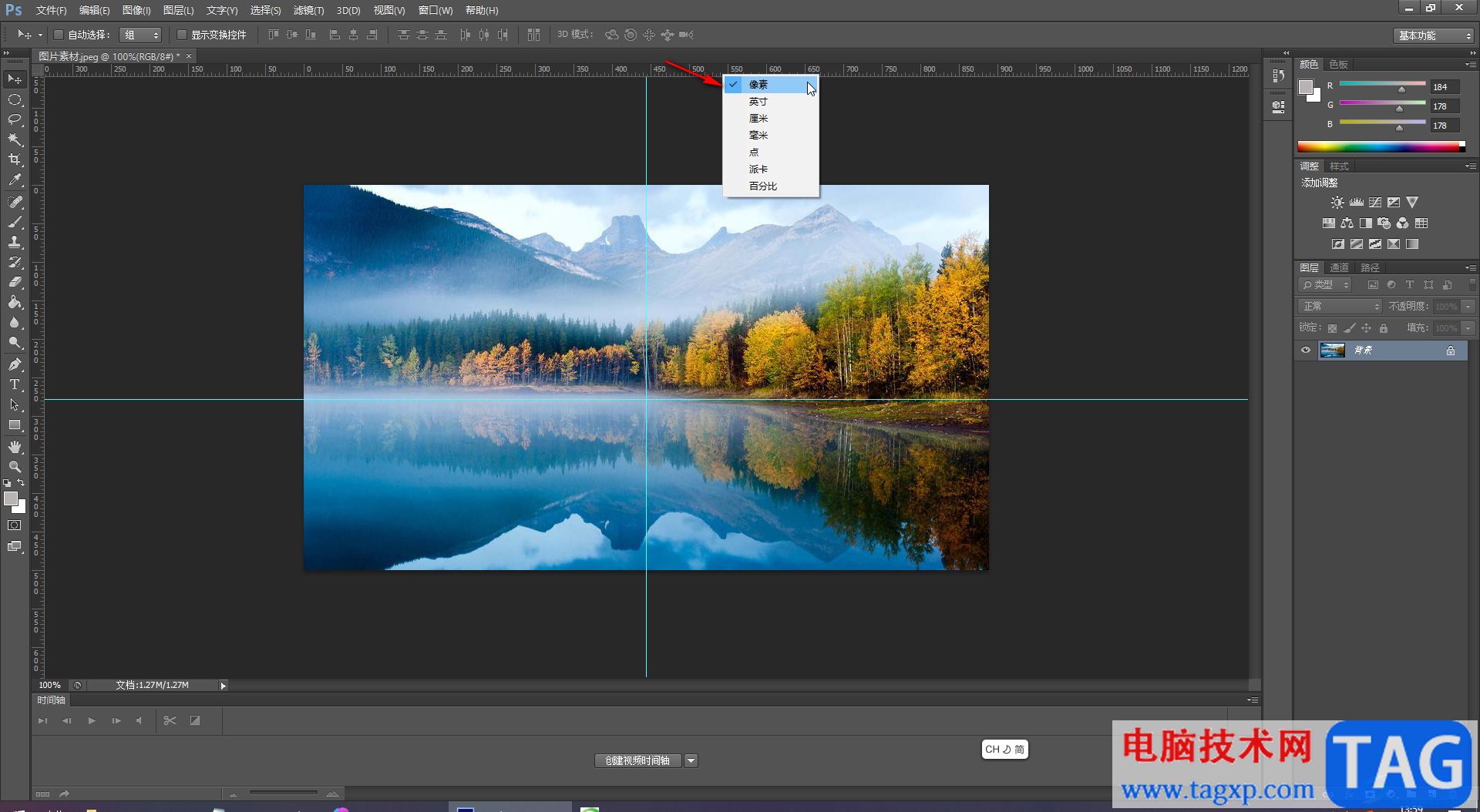Viewport: 1480px width, 812px height.
Task: Add a Photo Filter adjustment
Action: (1384, 223)
